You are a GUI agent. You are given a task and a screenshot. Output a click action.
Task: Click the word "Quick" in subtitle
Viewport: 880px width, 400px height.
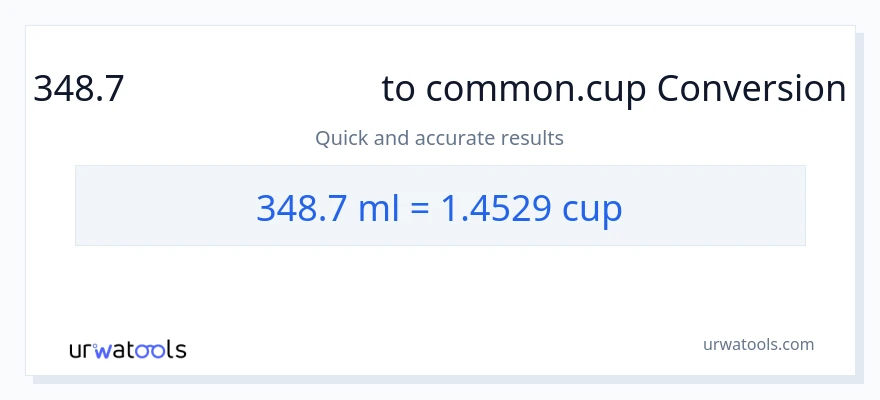coord(341,138)
